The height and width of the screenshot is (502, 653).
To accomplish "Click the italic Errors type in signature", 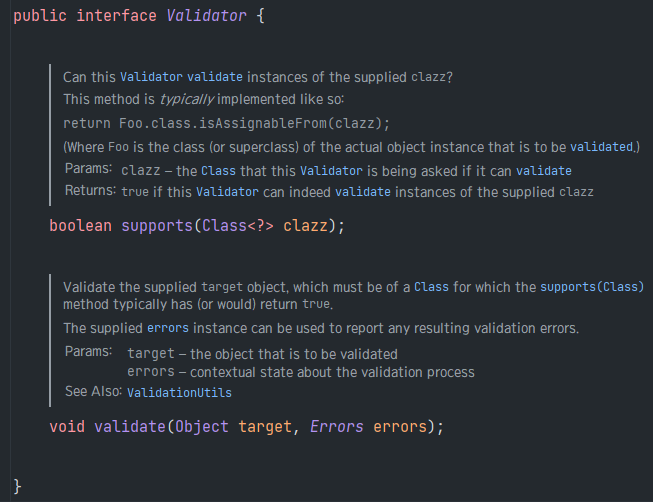I will tap(337, 427).
